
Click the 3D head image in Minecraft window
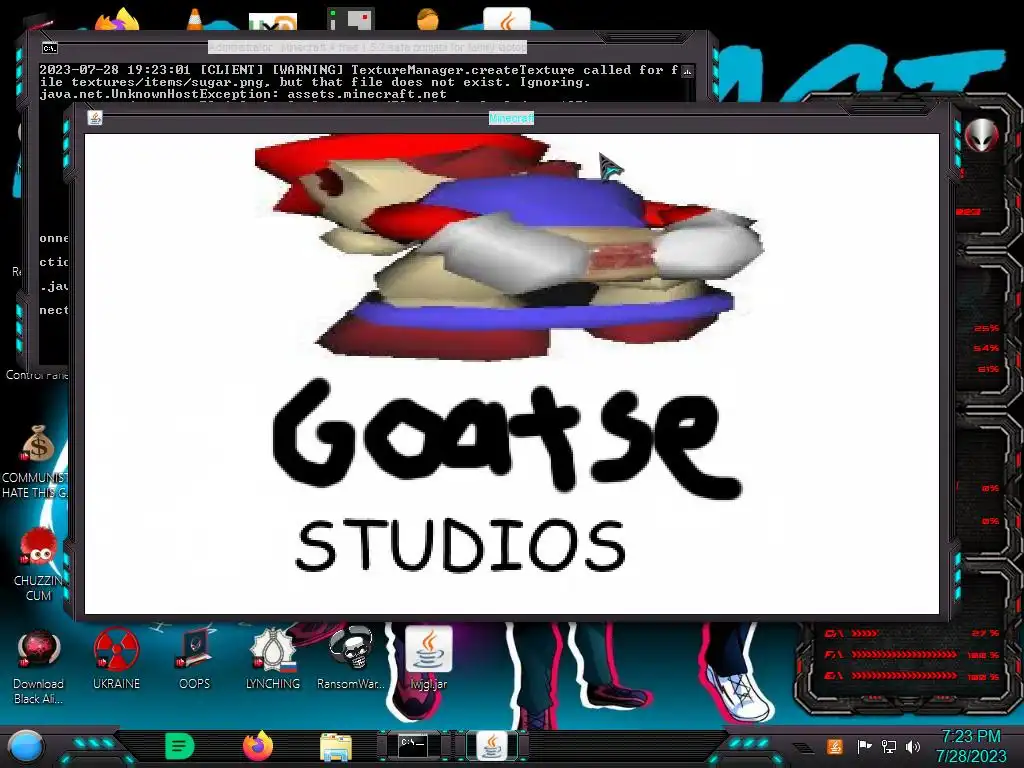(508, 247)
